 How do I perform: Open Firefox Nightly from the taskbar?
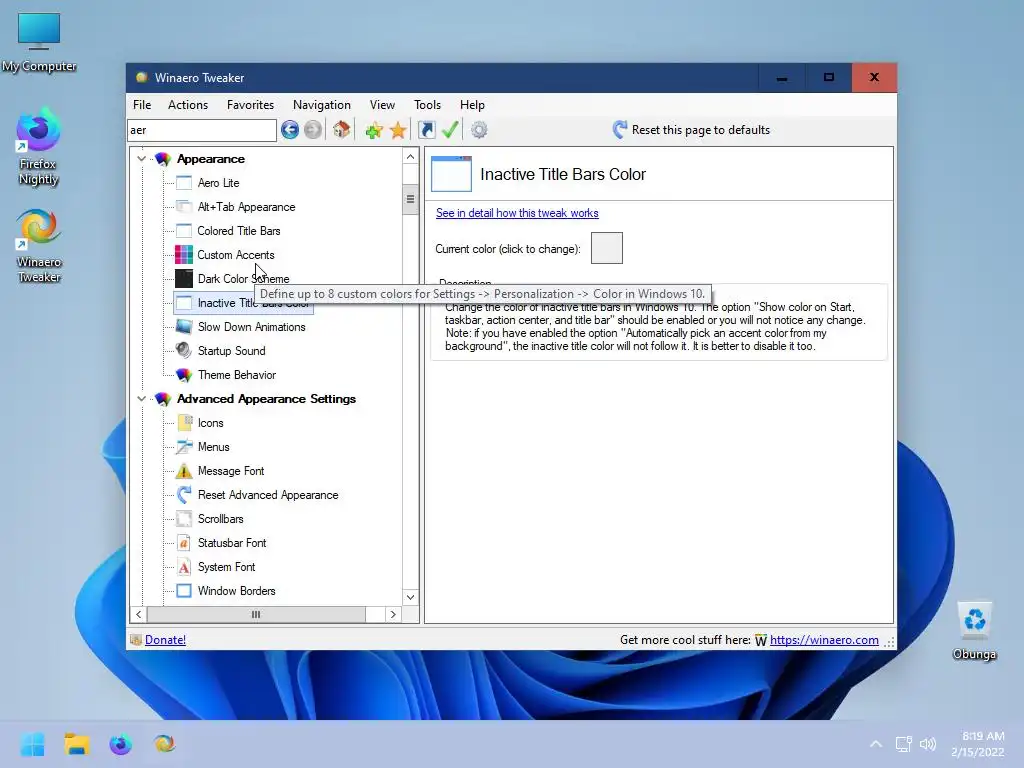pyautogui.click(x=120, y=744)
